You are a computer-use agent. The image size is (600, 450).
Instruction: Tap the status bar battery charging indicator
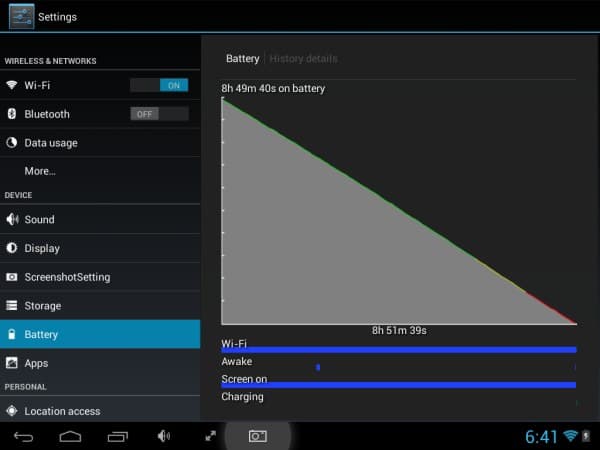(586, 435)
